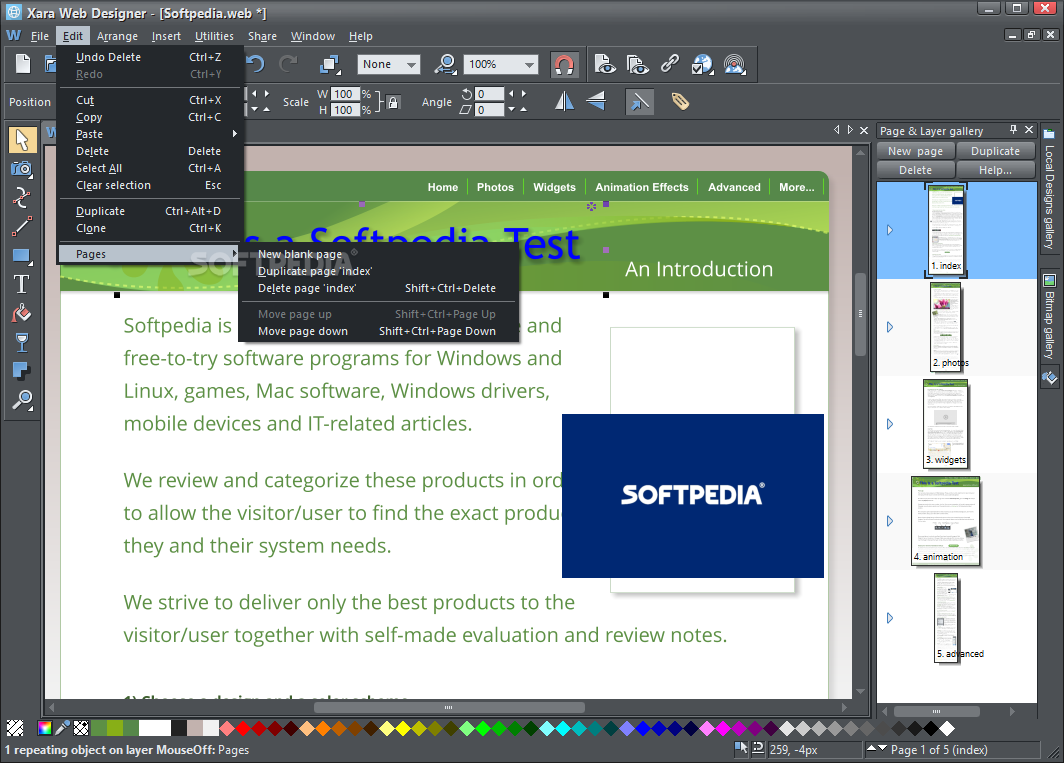The height and width of the screenshot is (763, 1064).
Task: Click the New page gallery button
Action: tap(915, 151)
